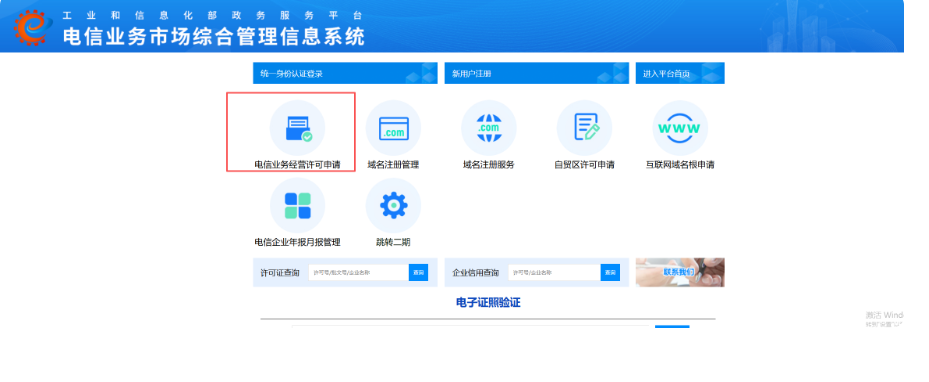This screenshot has height=382, width=929.
Task: Click the 许可证查询 label
Action: (280, 273)
